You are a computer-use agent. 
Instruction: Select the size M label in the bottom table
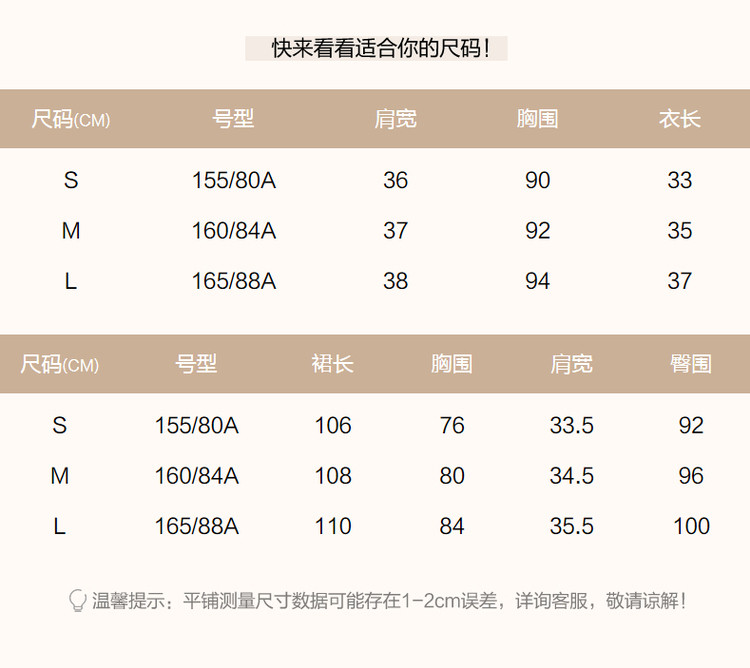(x=60, y=476)
